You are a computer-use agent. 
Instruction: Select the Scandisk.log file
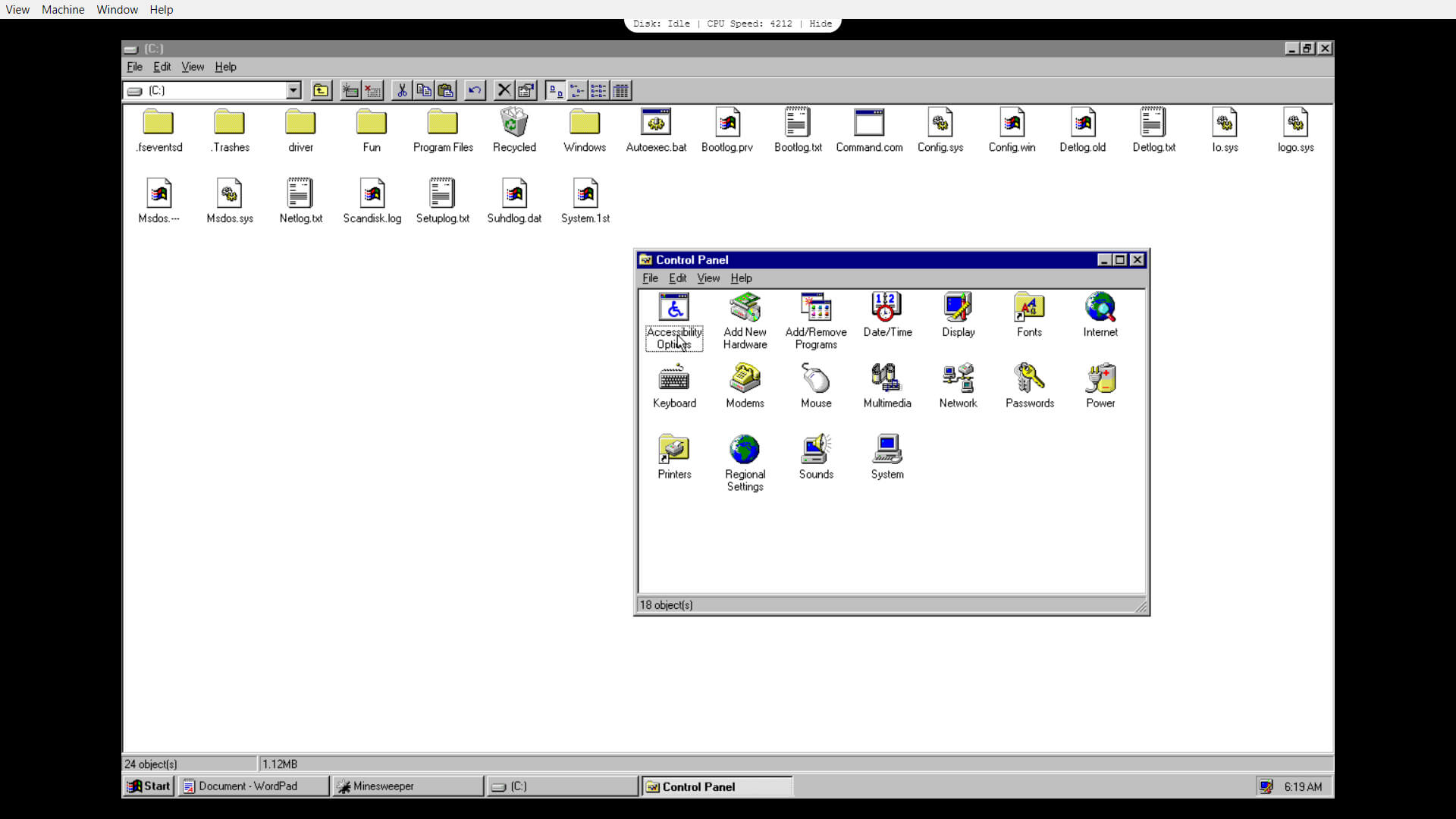(x=372, y=202)
